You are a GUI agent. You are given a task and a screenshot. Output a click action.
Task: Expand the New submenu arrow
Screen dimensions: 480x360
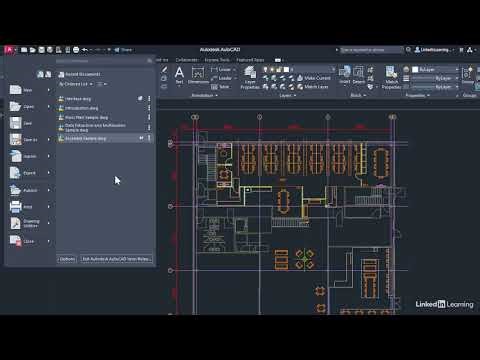(49, 90)
